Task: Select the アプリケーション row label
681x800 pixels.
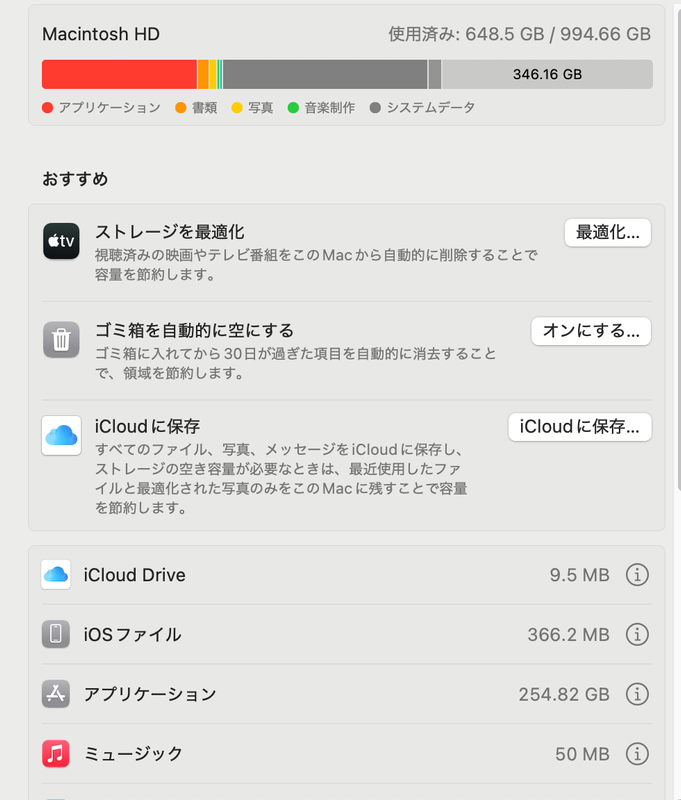Action: [x=150, y=694]
